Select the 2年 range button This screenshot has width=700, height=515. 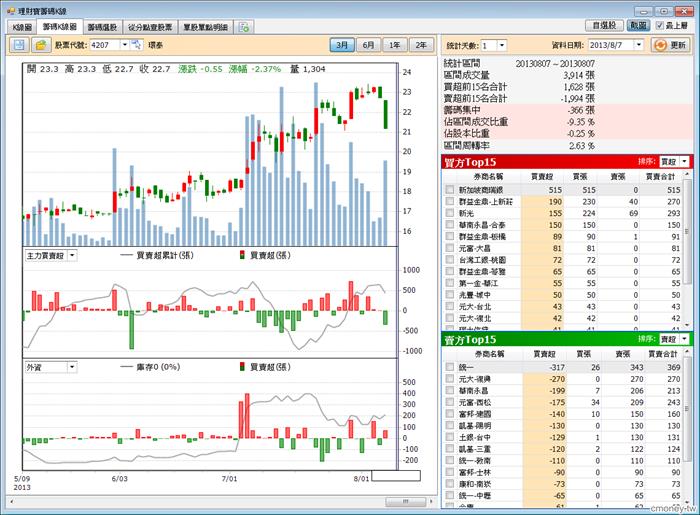point(421,45)
